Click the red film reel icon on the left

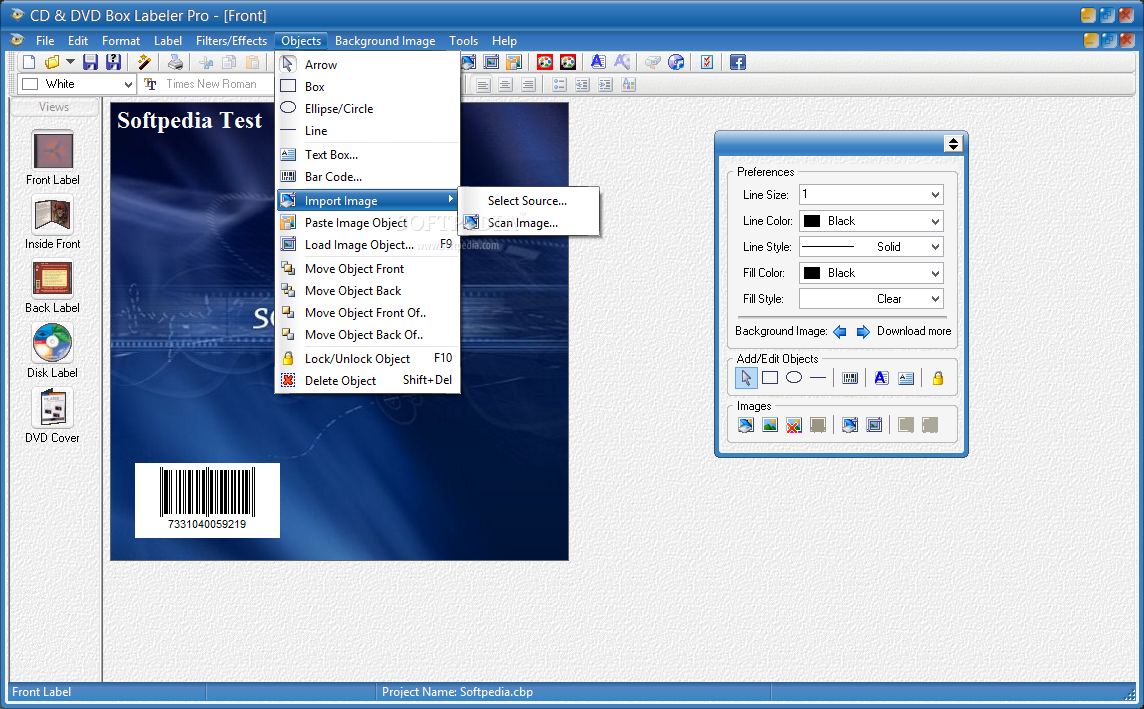point(544,62)
